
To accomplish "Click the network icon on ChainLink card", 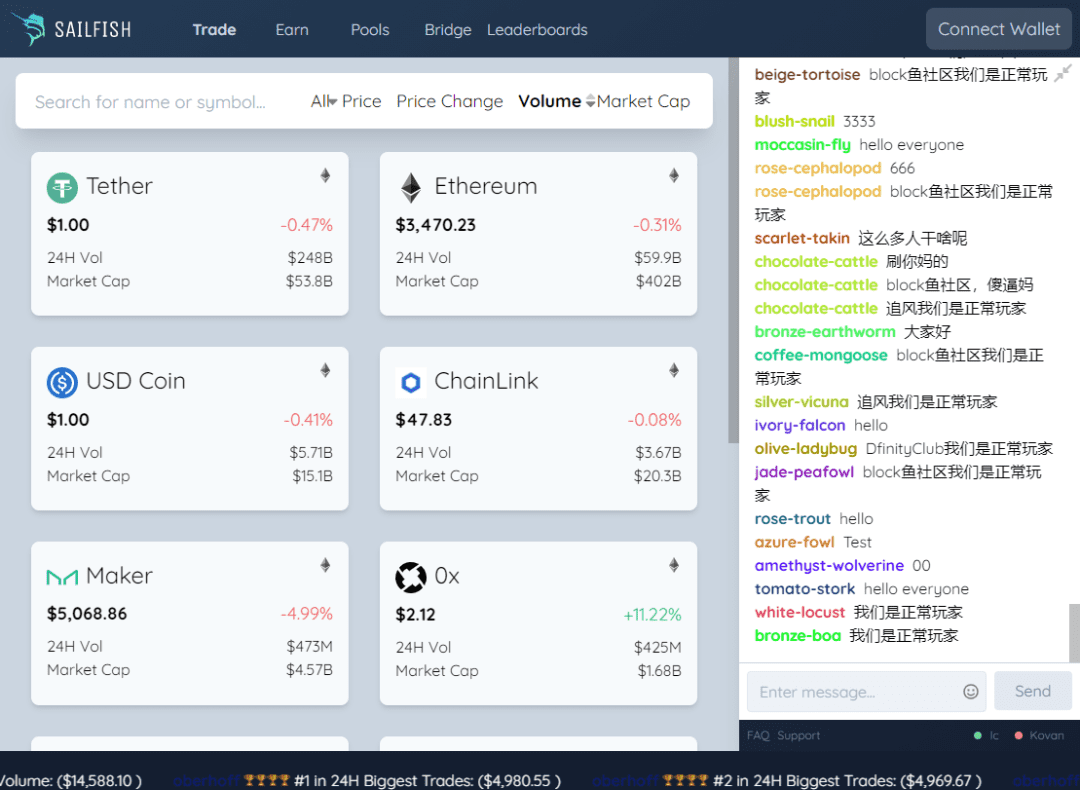I will click(x=674, y=370).
